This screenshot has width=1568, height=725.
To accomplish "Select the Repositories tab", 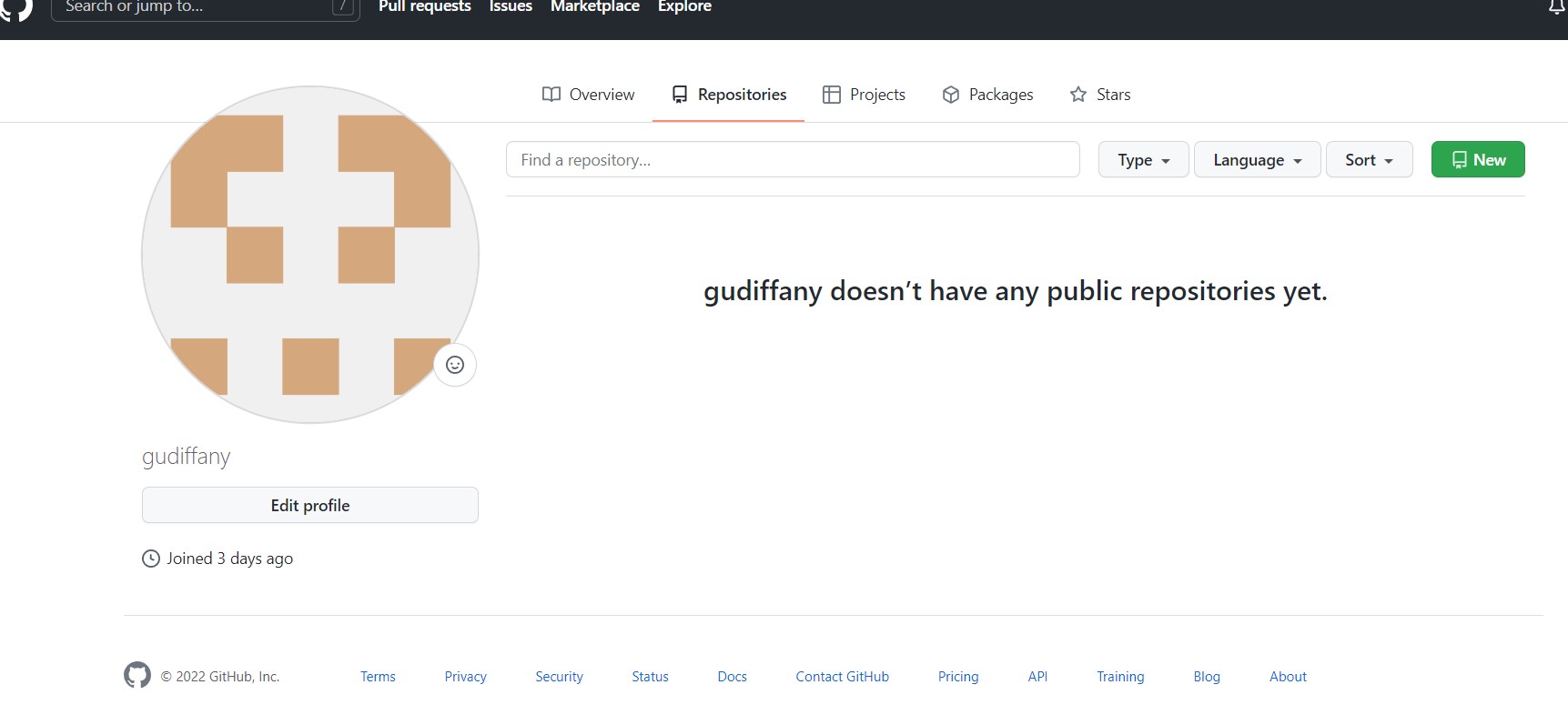I will (x=728, y=95).
